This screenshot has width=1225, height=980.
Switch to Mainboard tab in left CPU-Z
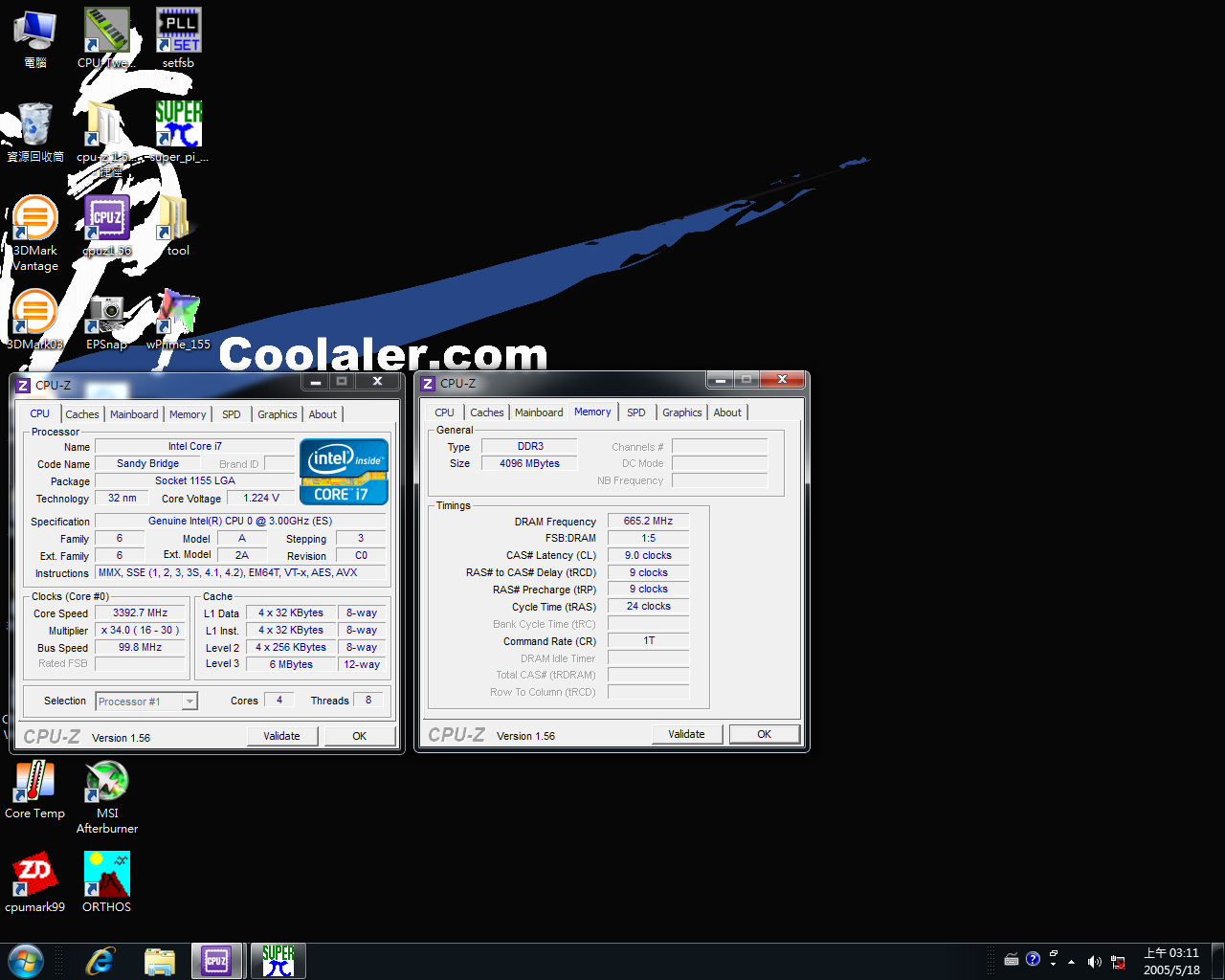134,414
